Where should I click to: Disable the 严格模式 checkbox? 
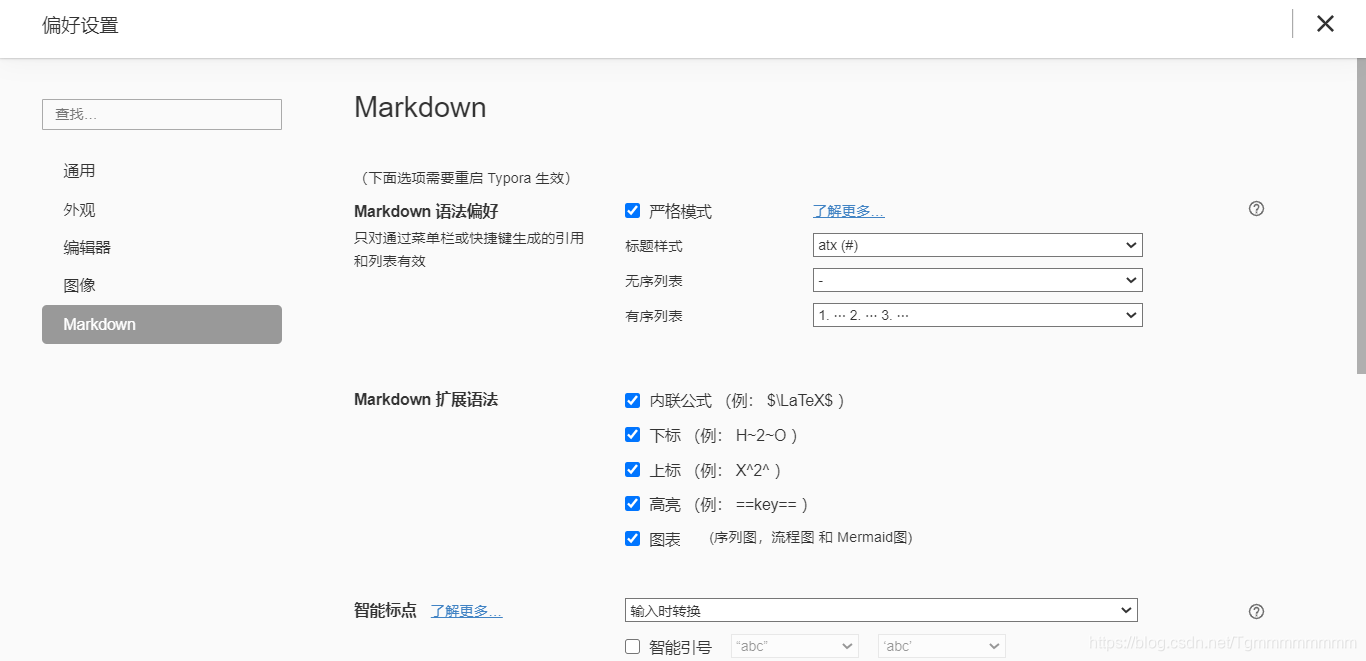[x=632, y=210]
